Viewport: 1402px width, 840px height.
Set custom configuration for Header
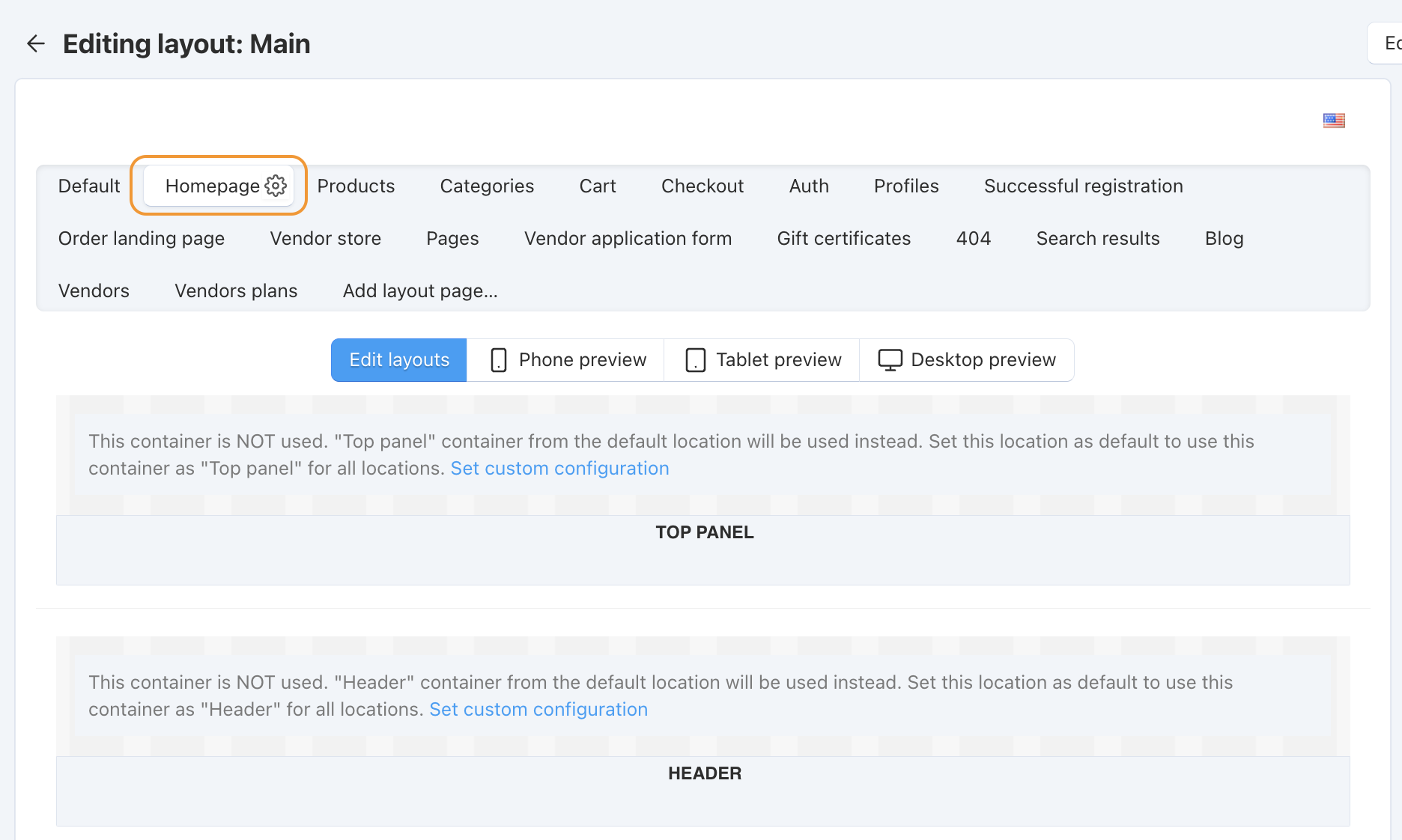(x=538, y=710)
